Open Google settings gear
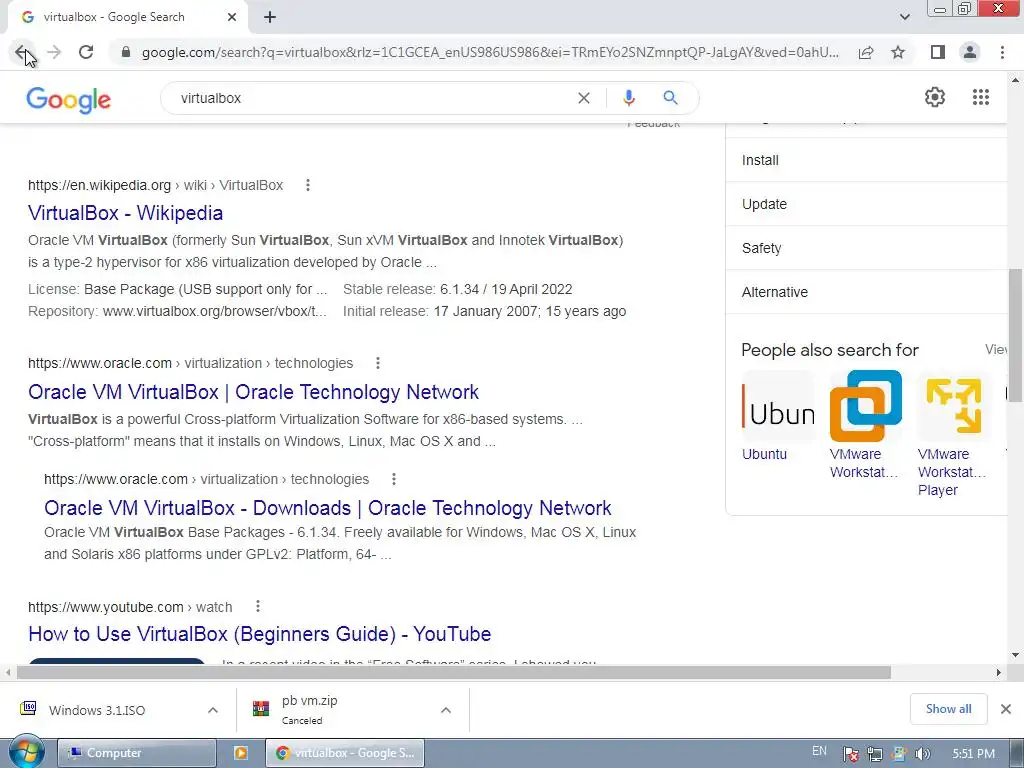 (x=935, y=97)
